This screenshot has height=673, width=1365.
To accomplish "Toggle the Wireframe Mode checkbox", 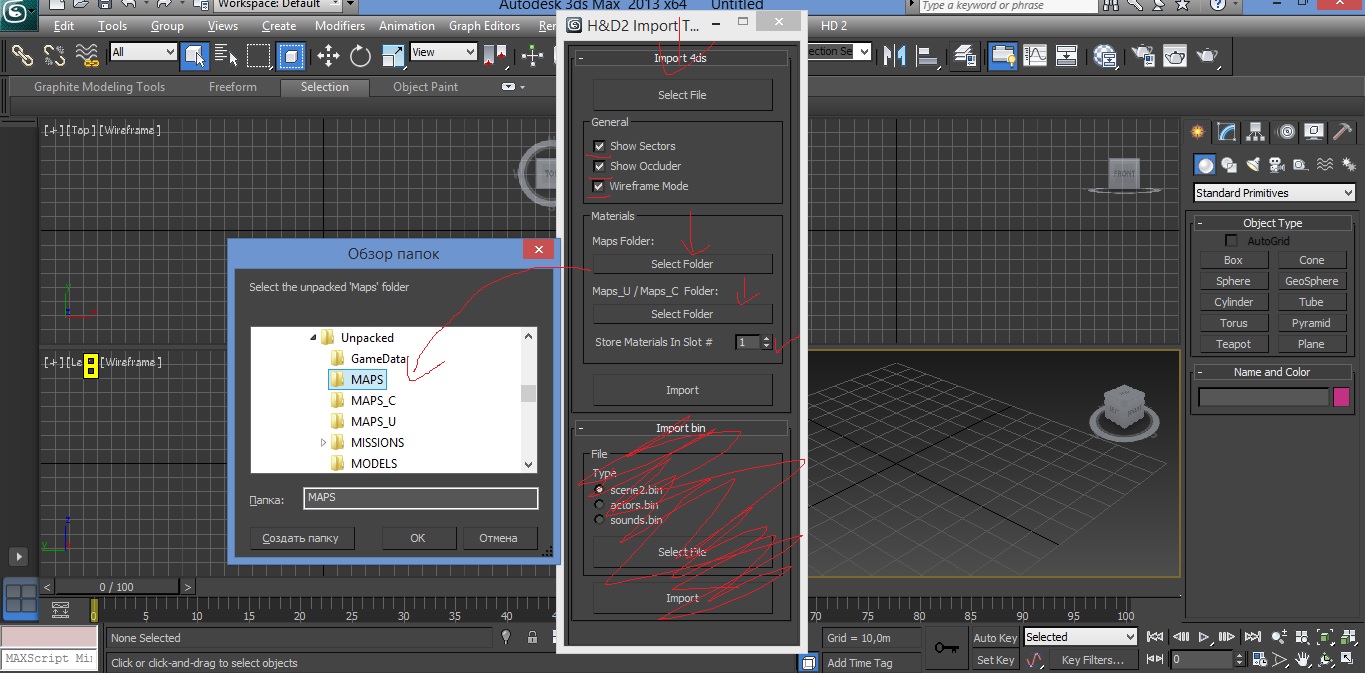I will (599, 186).
